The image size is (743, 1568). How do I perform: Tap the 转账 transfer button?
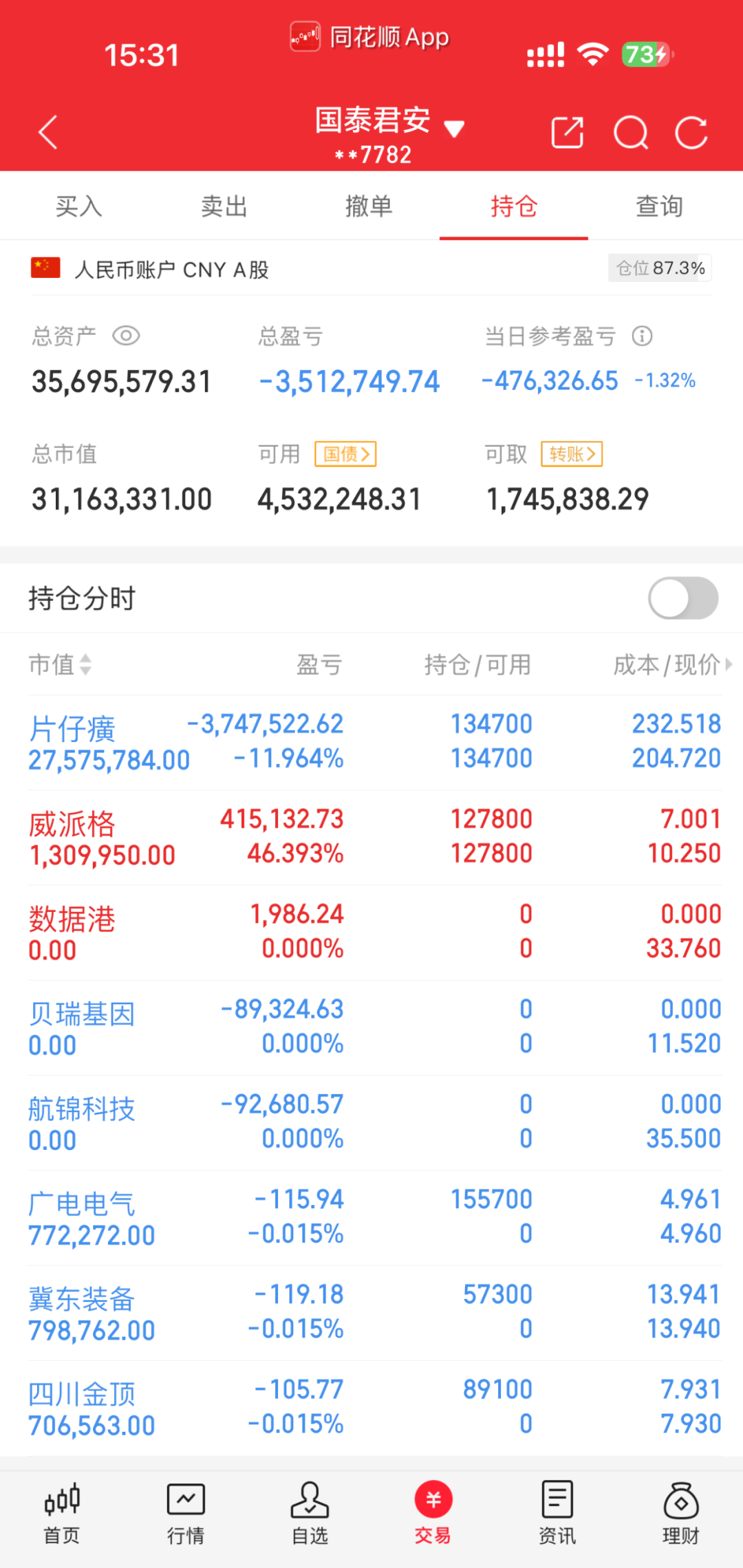pyautogui.click(x=572, y=454)
